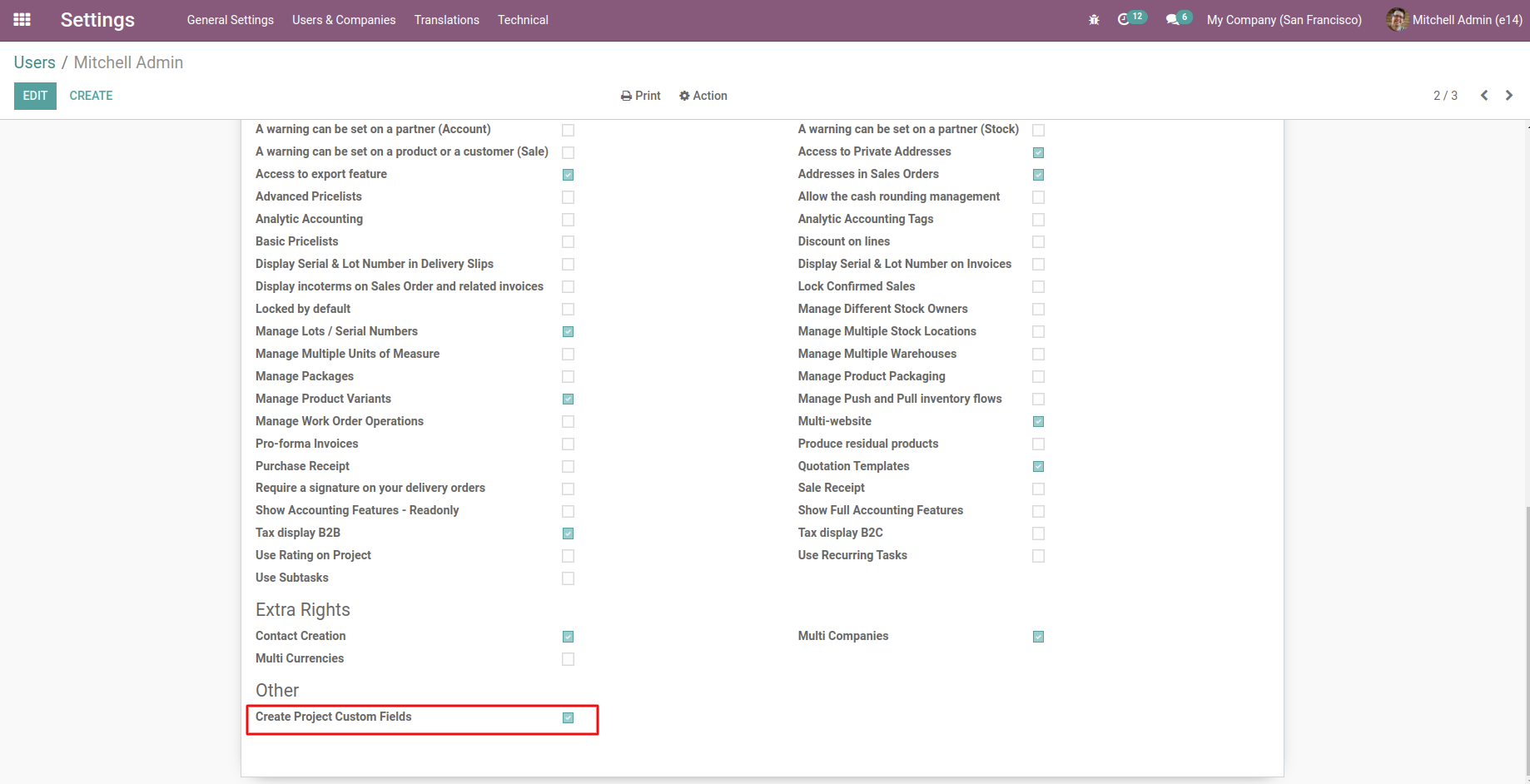Image resolution: width=1530 pixels, height=784 pixels.
Task: Toggle Access to export feature checkbox
Action: (x=568, y=175)
